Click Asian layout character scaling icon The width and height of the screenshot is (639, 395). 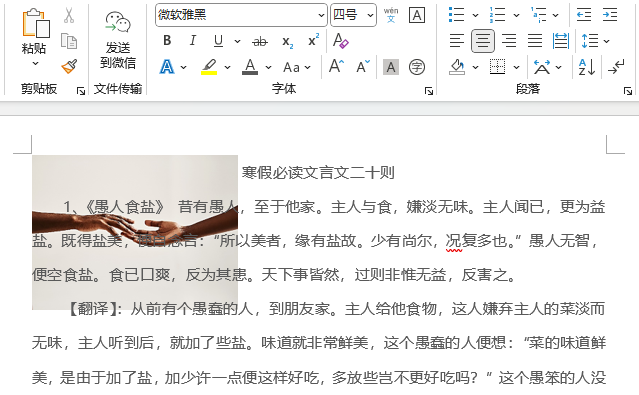(542, 67)
